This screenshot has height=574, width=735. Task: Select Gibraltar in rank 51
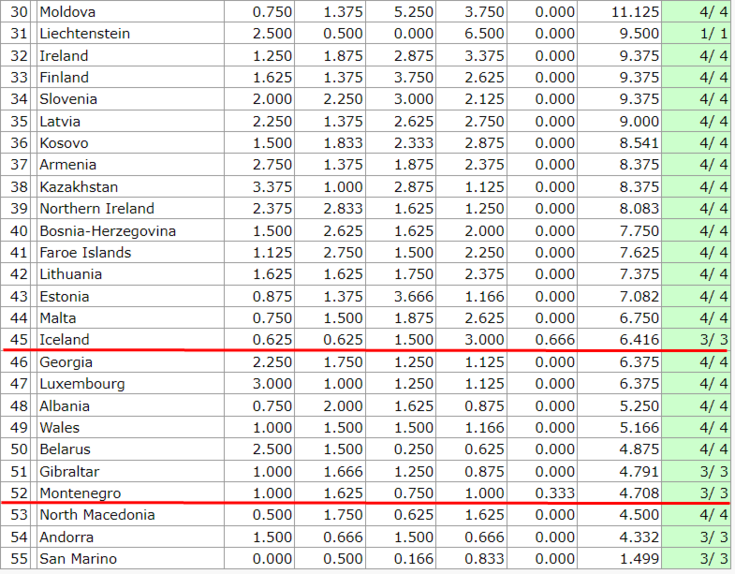(x=69, y=471)
